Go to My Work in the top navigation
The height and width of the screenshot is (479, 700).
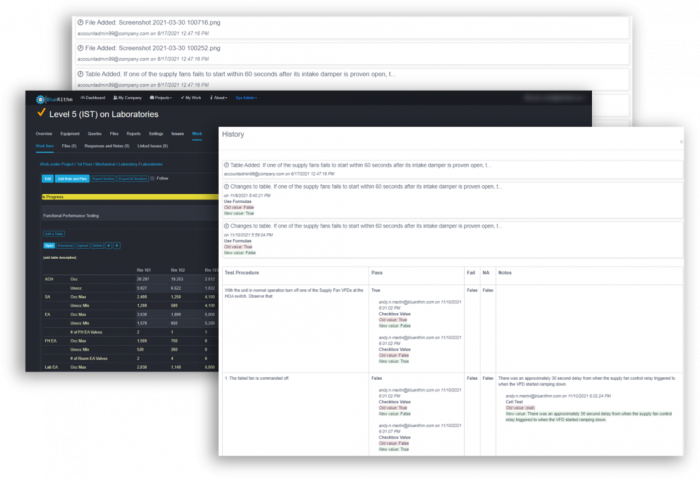point(191,98)
